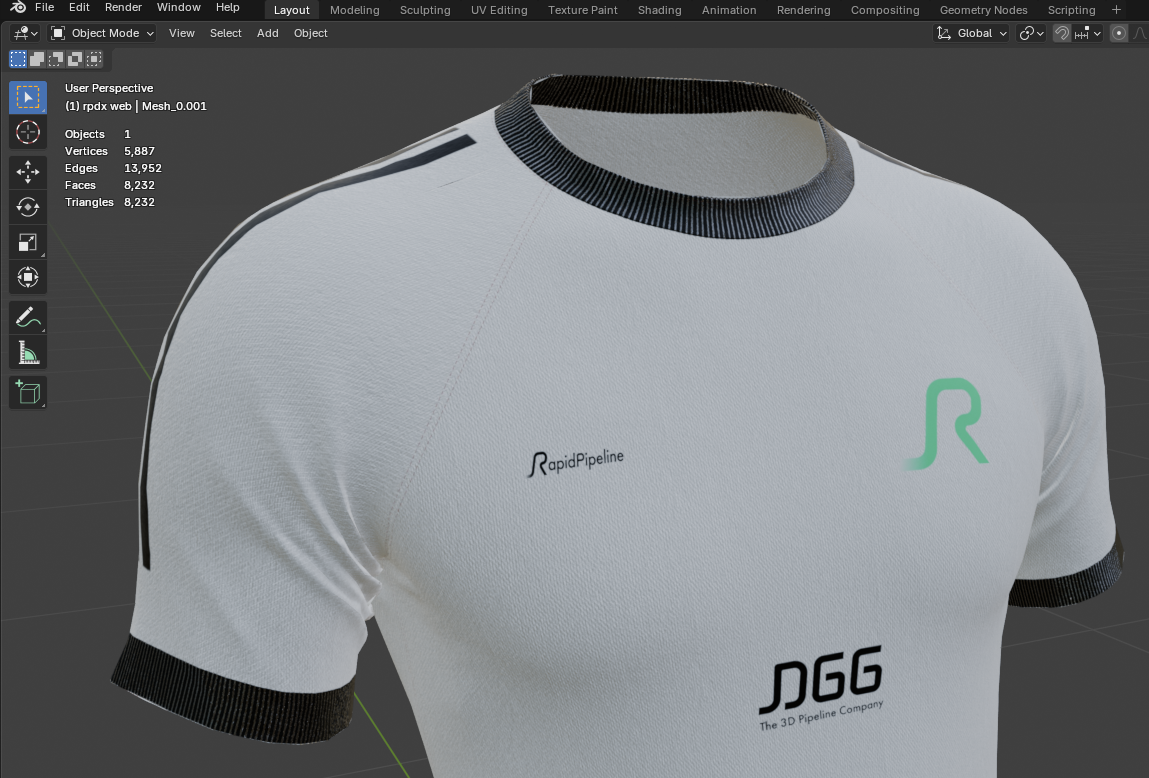Expand the Transform Pivot Point dropdown
1149x778 pixels.
click(1031, 33)
